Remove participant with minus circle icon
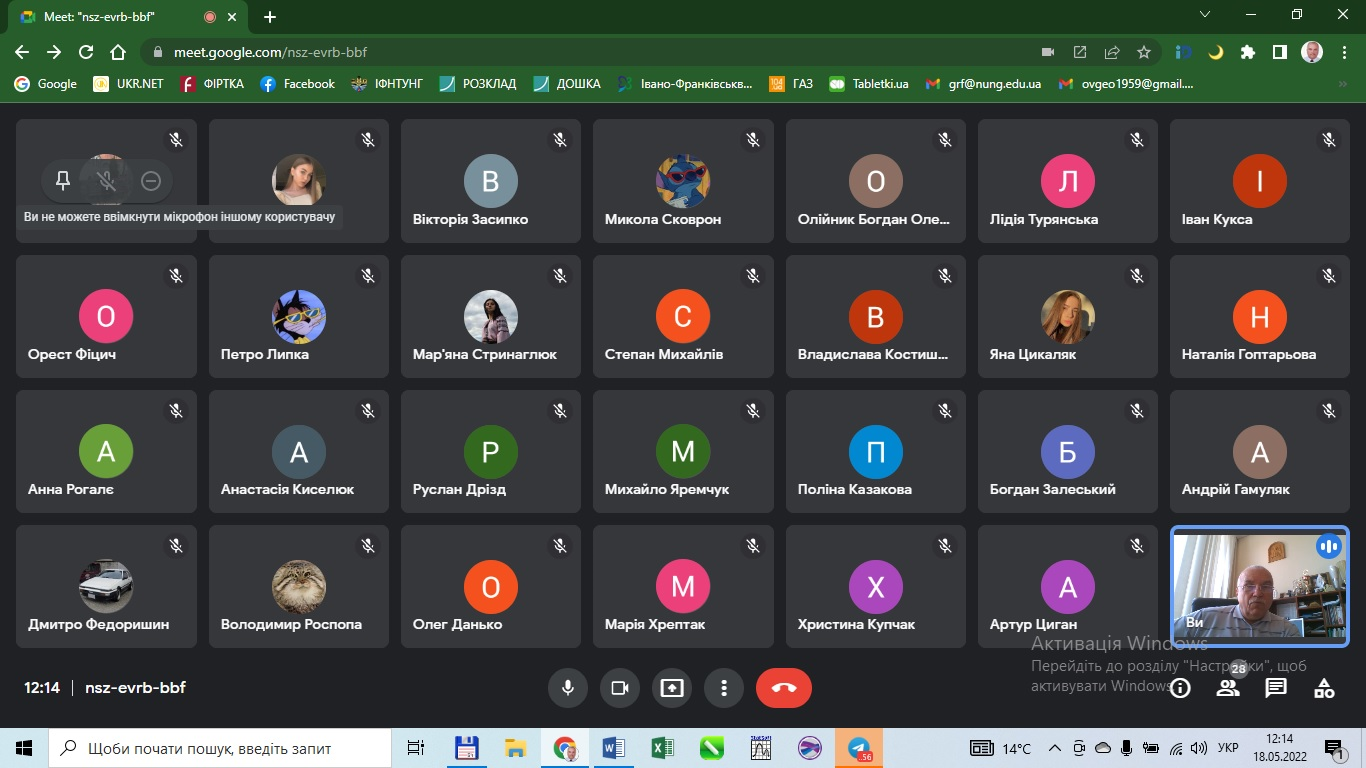The image size is (1366, 768). point(151,181)
